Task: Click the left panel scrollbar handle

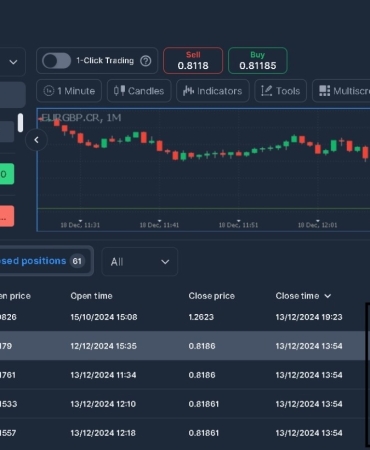Action: pos(20,123)
